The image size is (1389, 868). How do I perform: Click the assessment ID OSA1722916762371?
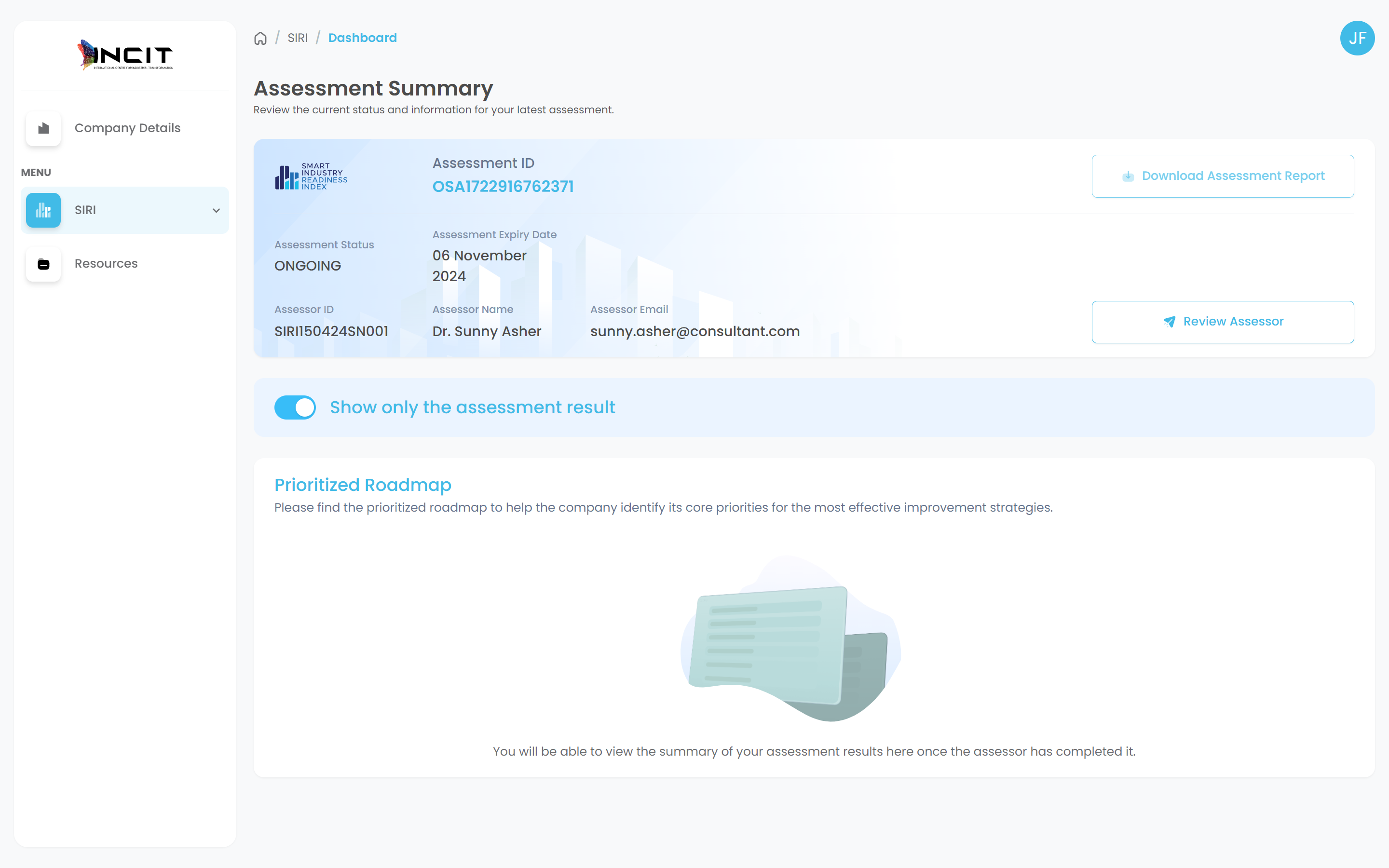coord(503,187)
